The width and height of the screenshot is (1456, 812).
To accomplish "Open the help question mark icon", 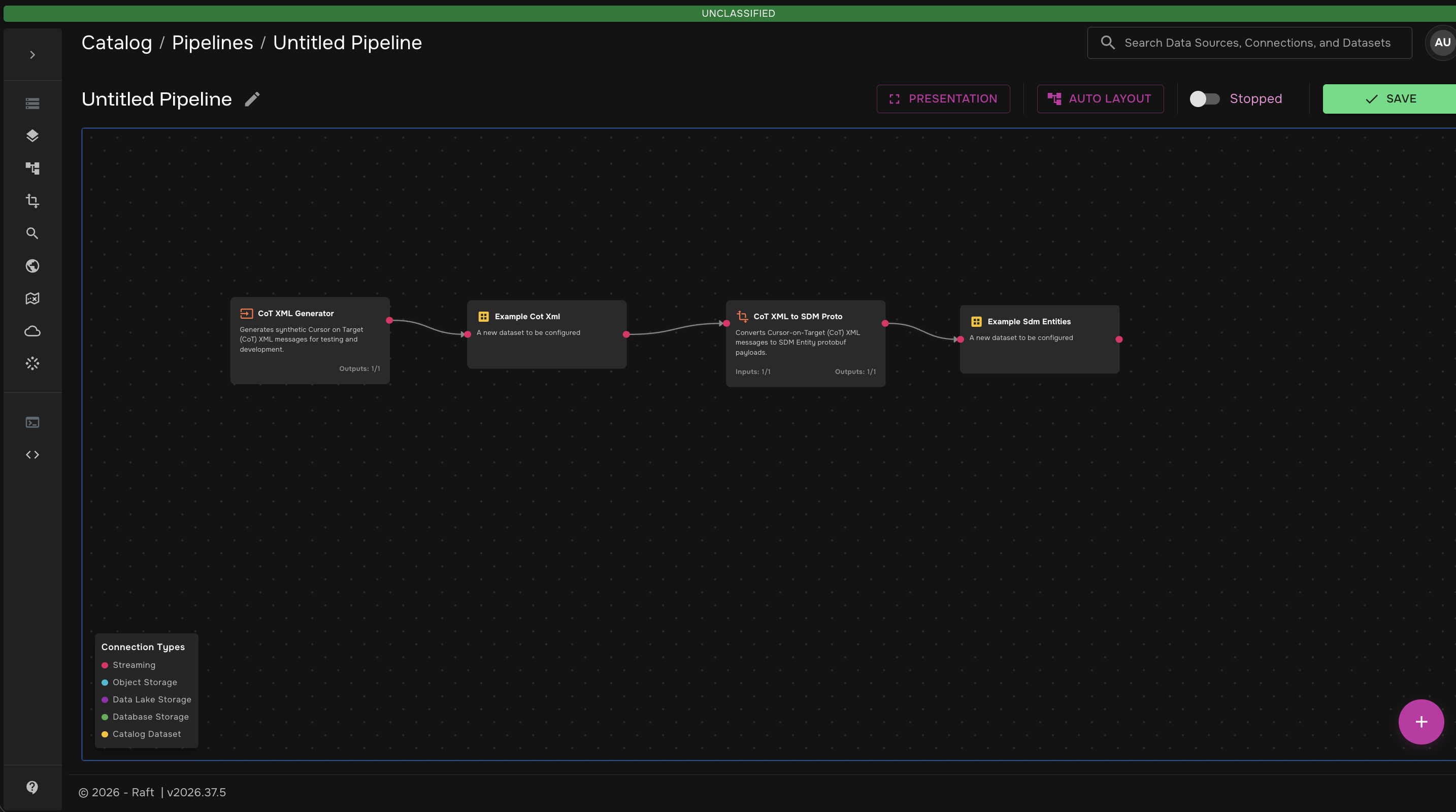I will (32, 787).
